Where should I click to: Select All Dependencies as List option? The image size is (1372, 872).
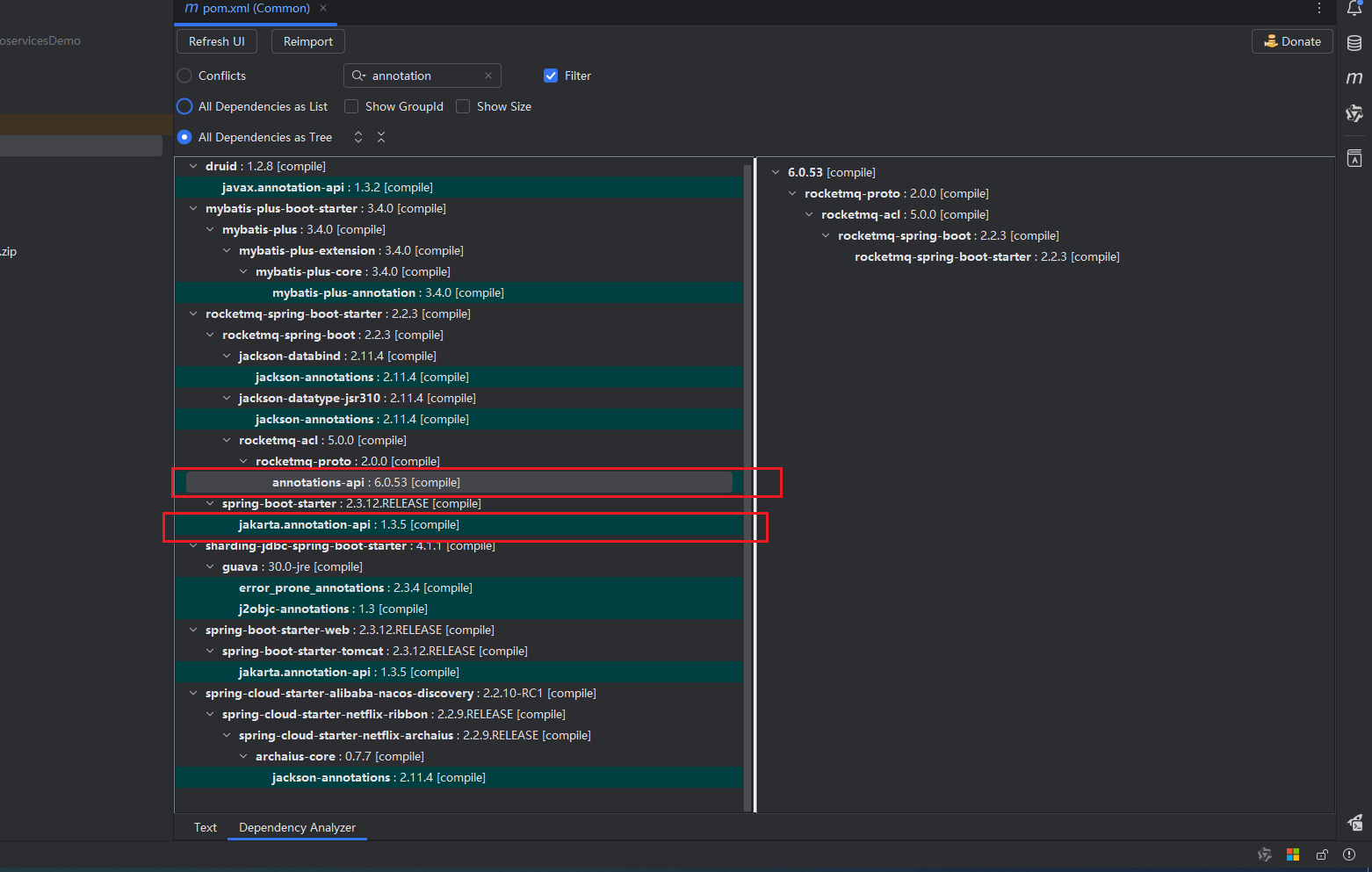(184, 106)
